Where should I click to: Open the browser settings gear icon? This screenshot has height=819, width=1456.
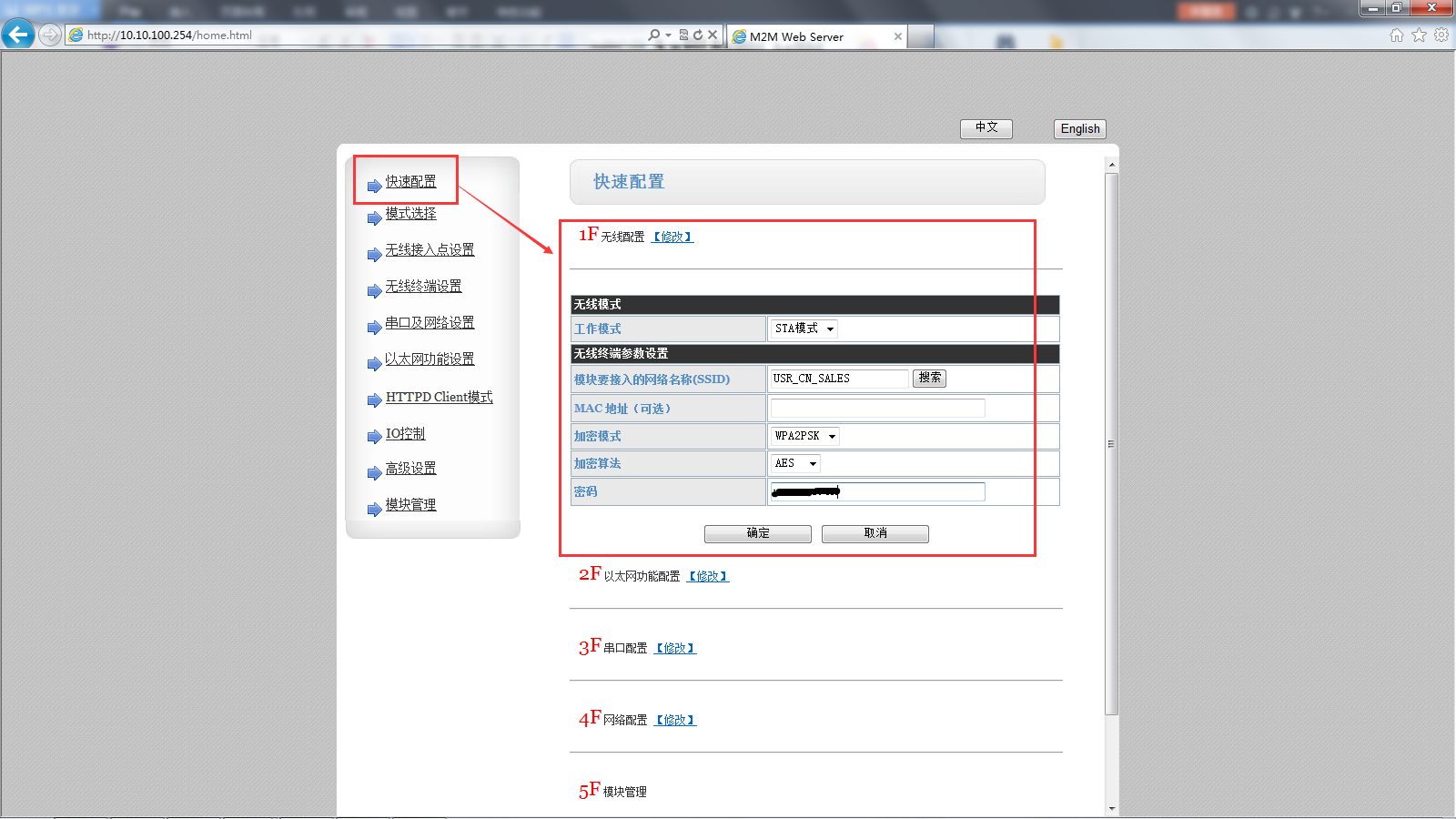tap(1441, 35)
